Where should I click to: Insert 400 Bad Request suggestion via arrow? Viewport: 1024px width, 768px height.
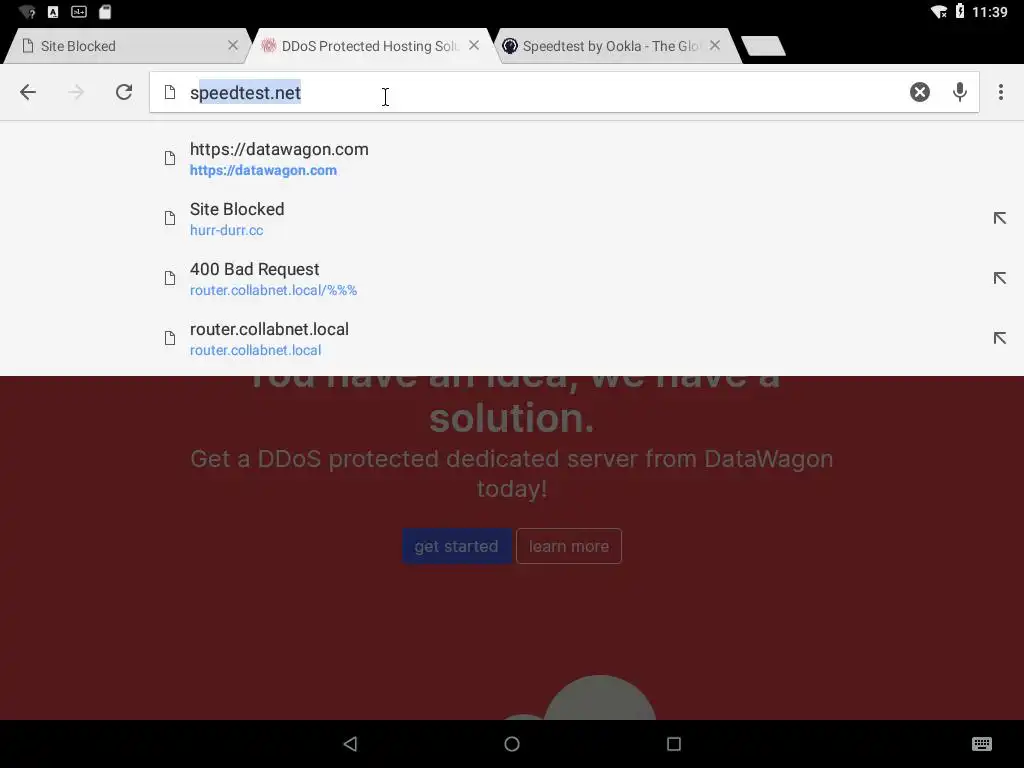pos(999,278)
